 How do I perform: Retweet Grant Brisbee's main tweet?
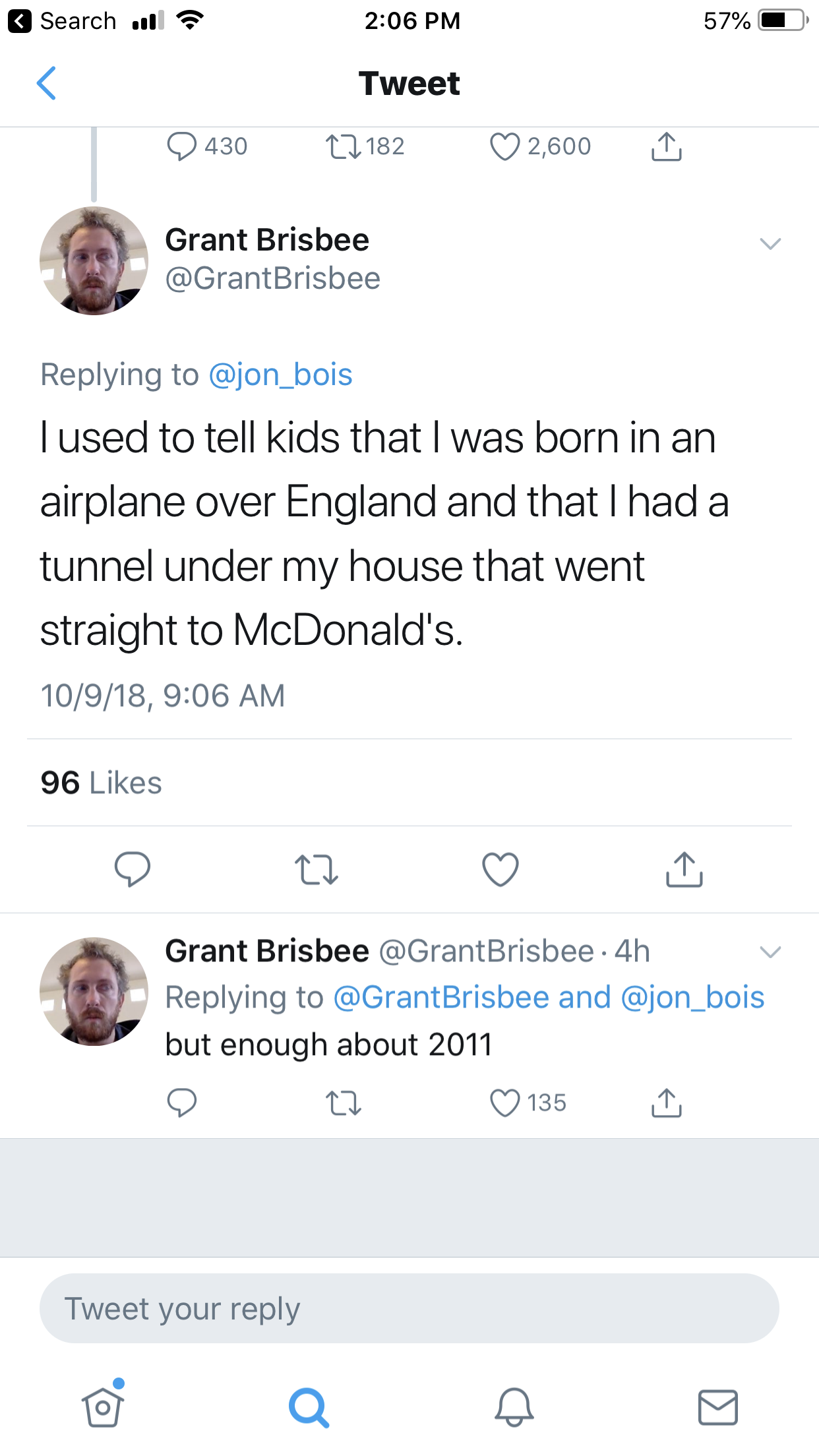pos(317,868)
